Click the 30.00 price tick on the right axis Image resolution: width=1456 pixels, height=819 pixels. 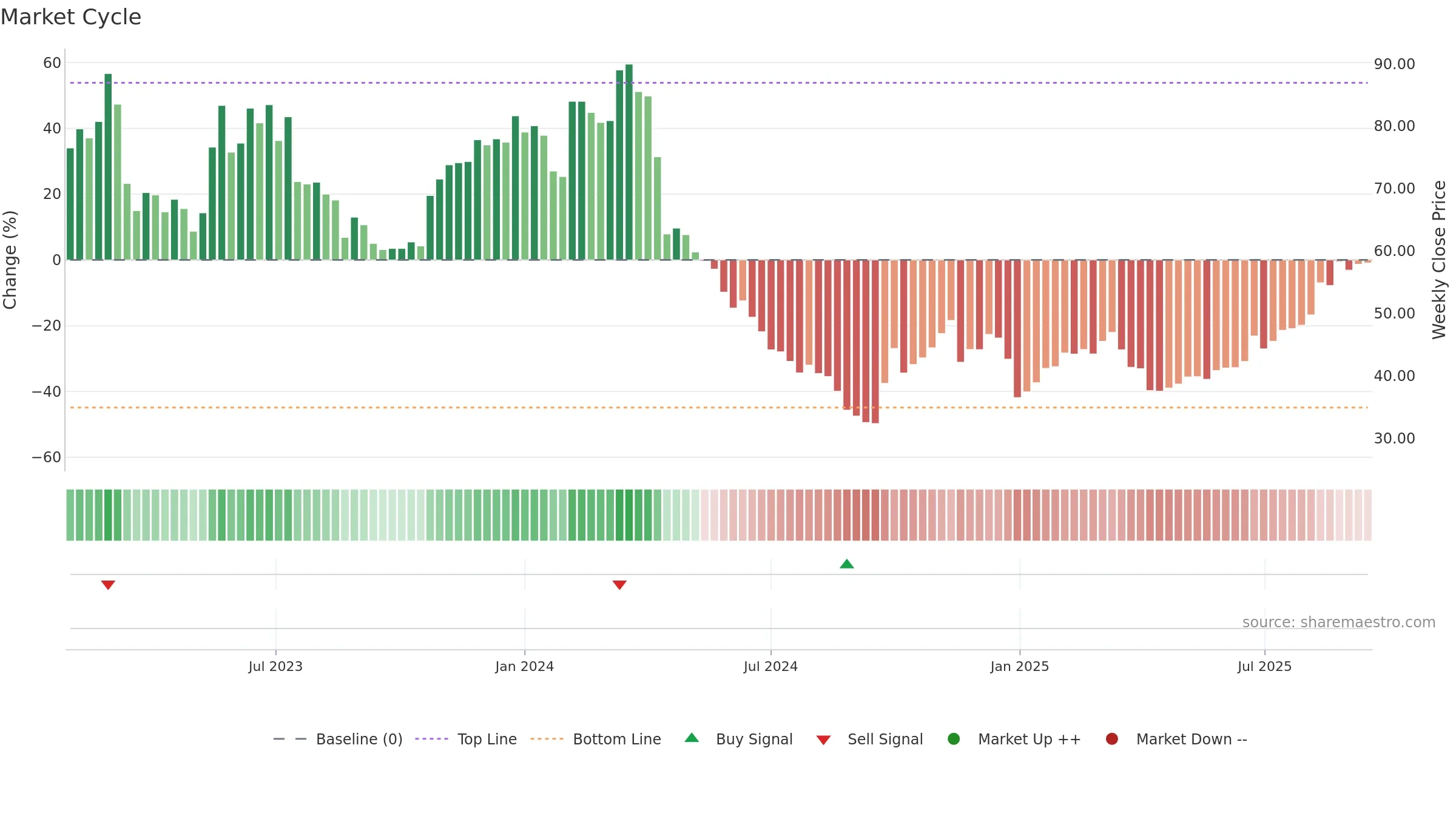[x=1395, y=439]
